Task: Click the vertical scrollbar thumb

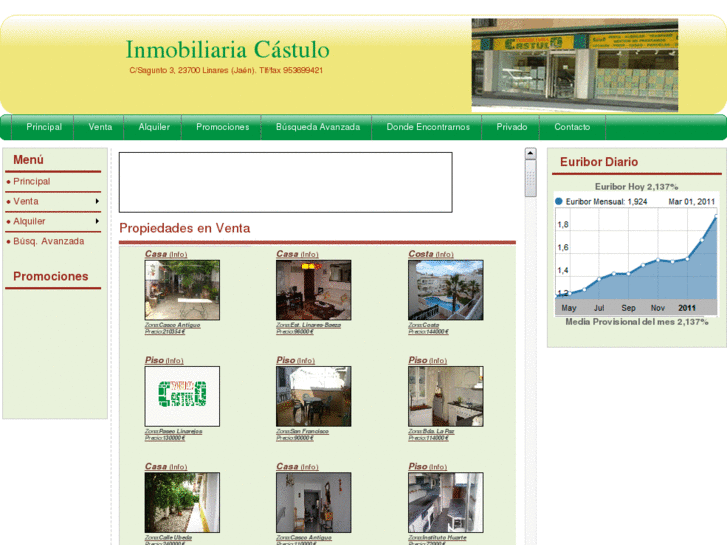Action: (530, 179)
